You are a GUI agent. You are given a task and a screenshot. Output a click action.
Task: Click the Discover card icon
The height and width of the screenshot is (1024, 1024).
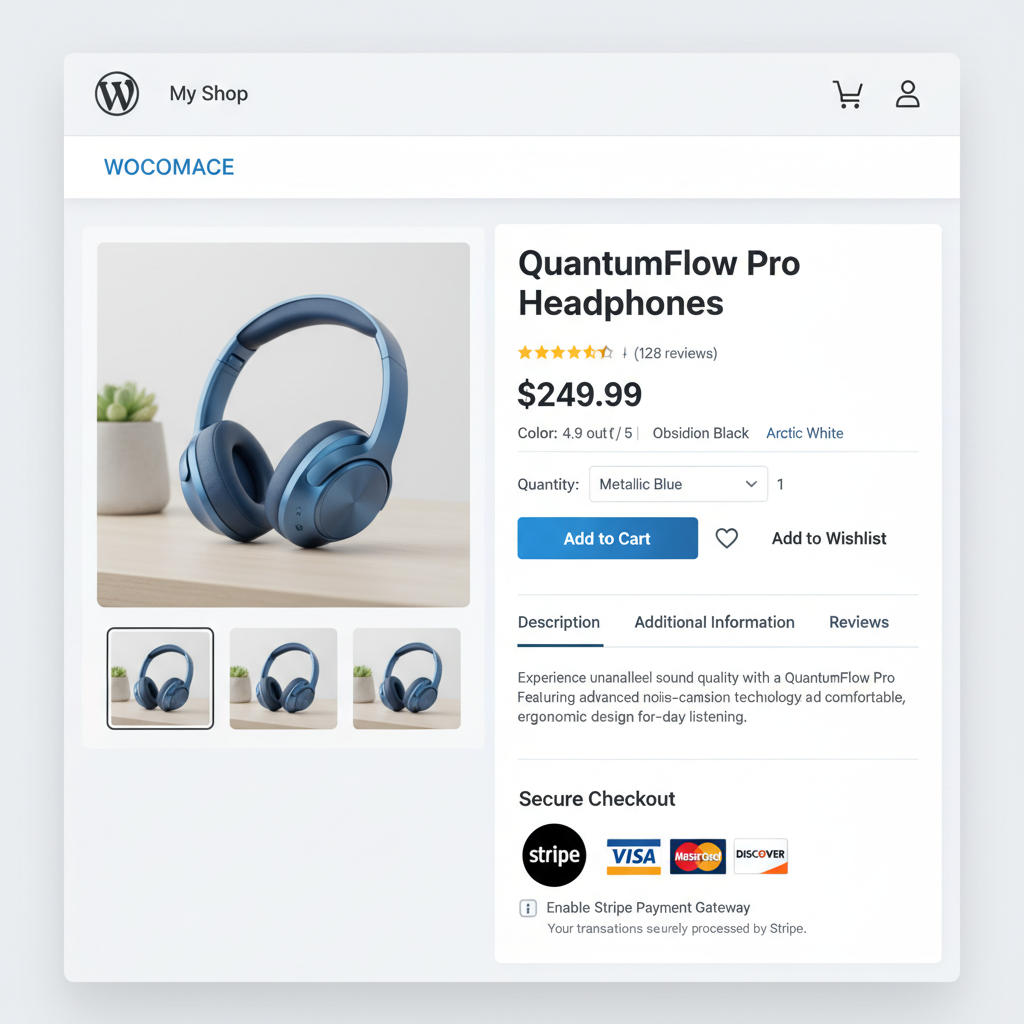point(761,856)
